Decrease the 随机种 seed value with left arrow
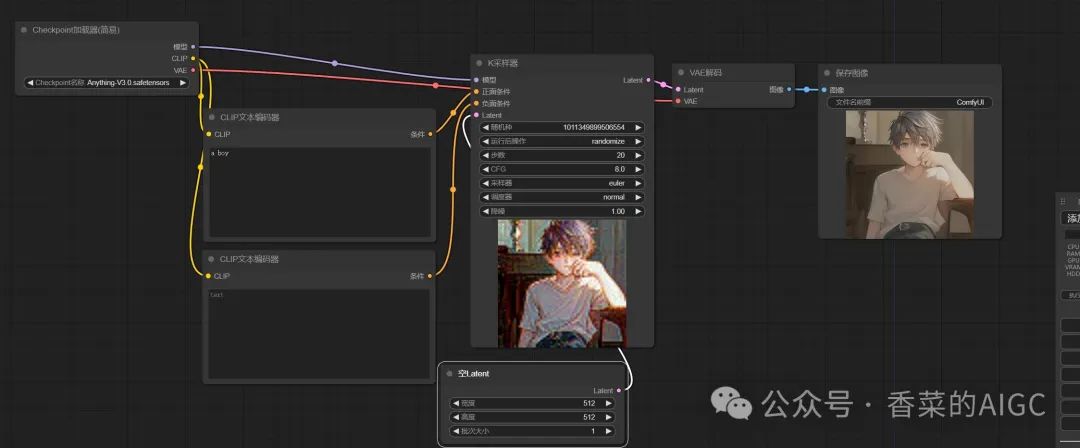1080x448 pixels. pos(485,128)
